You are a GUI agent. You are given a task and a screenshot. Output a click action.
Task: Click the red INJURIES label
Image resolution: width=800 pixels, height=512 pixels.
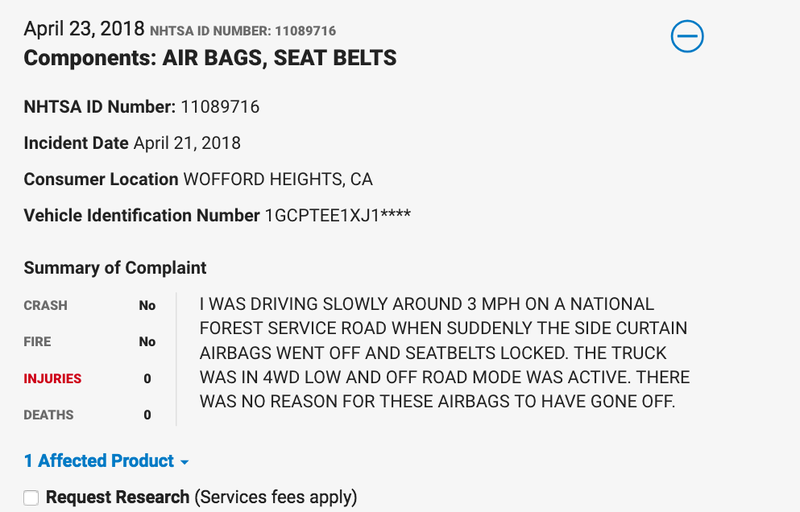53,378
